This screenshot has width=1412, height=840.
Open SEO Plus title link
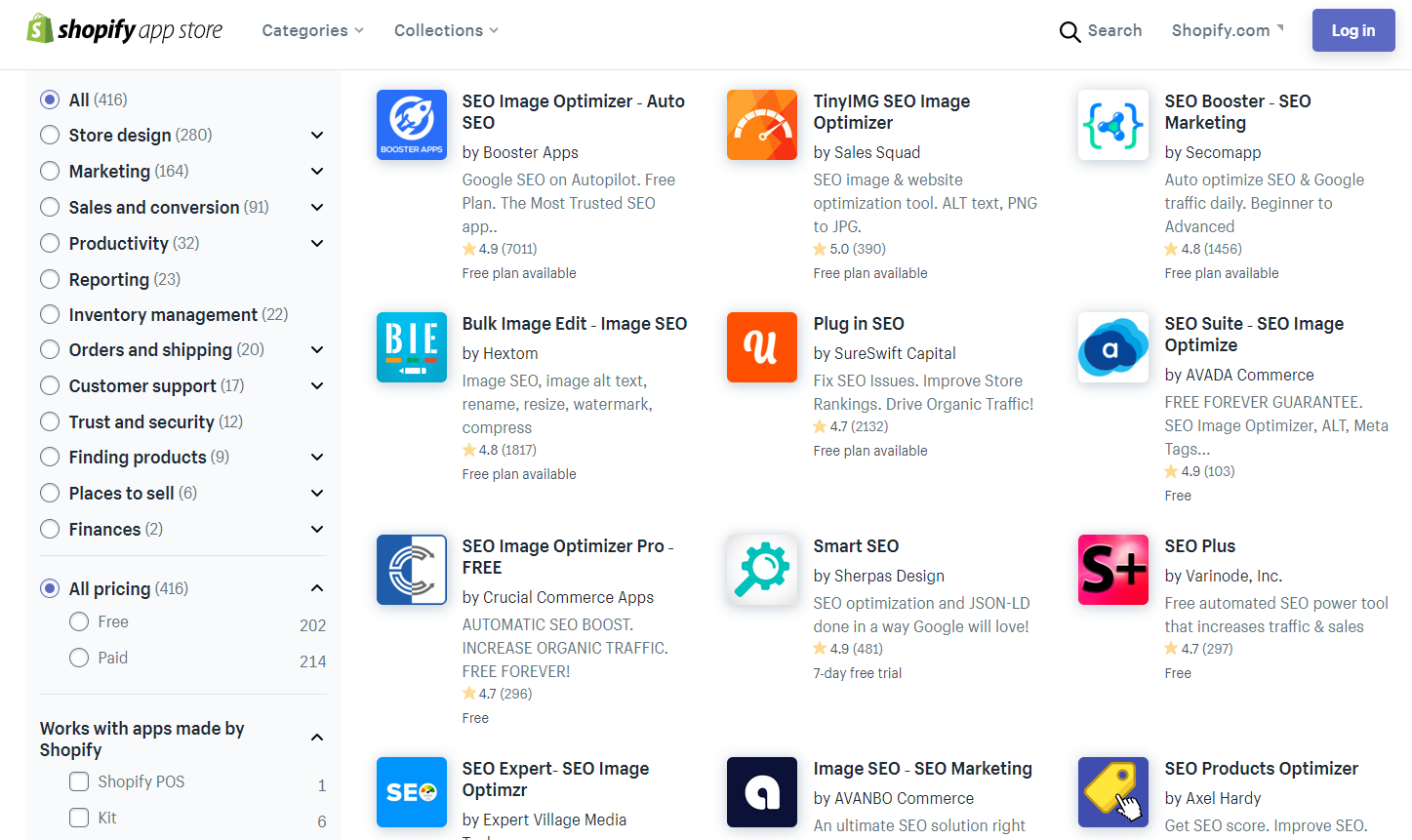(1200, 545)
